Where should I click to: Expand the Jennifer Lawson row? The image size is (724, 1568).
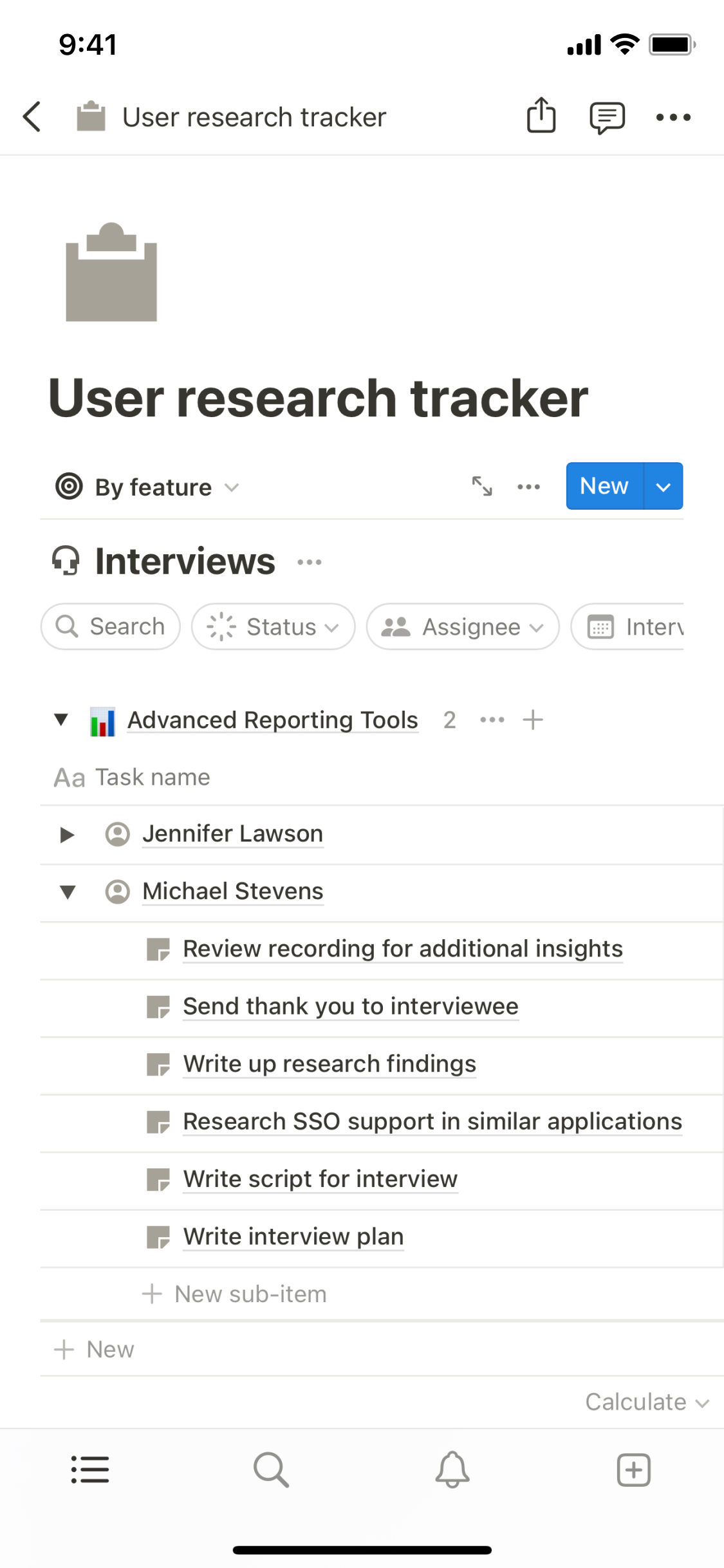(67, 835)
